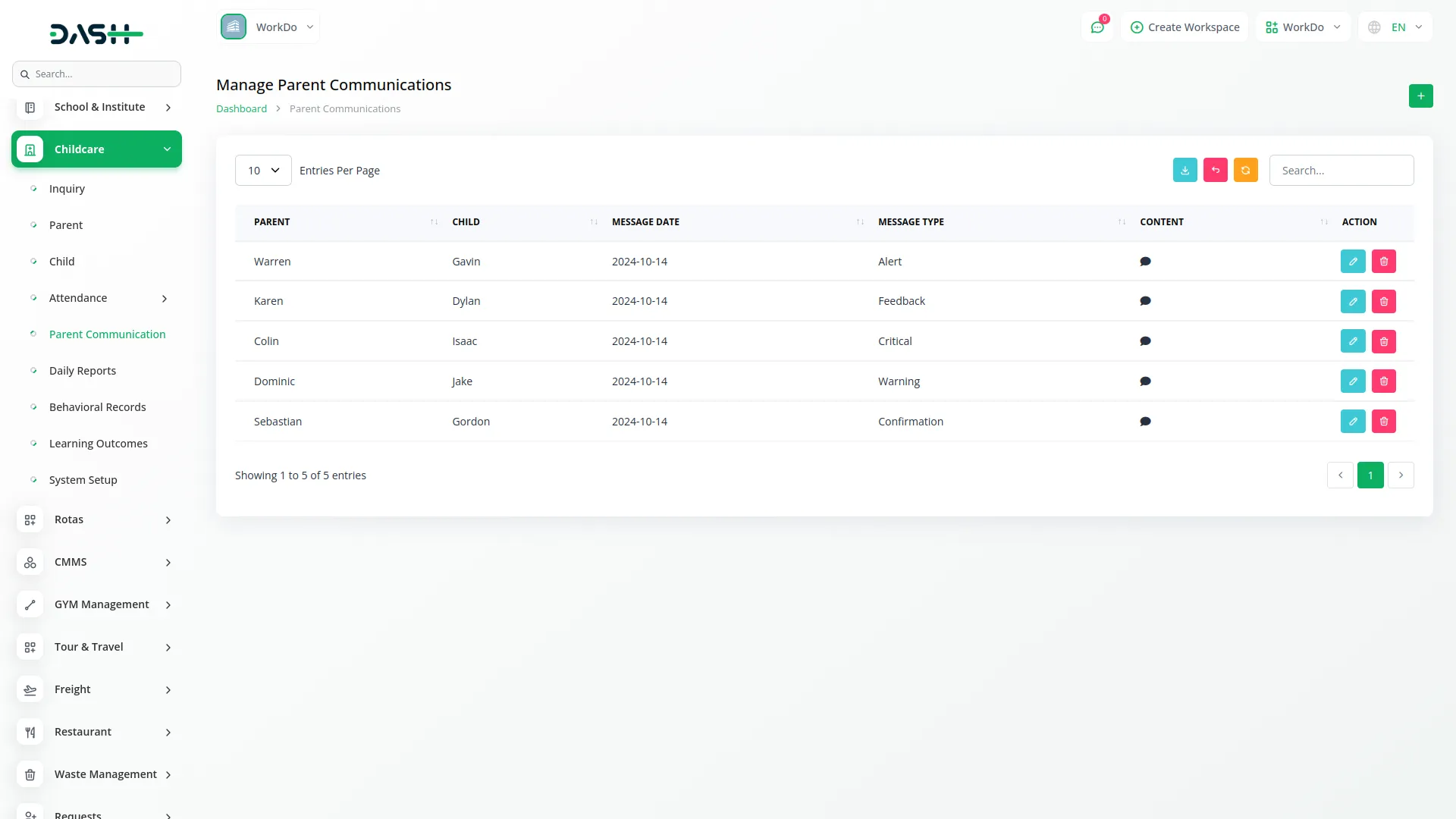The width and height of the screenshot is (1456, 819).
Task: Sort table by Parent column
Action: [271, 222]
